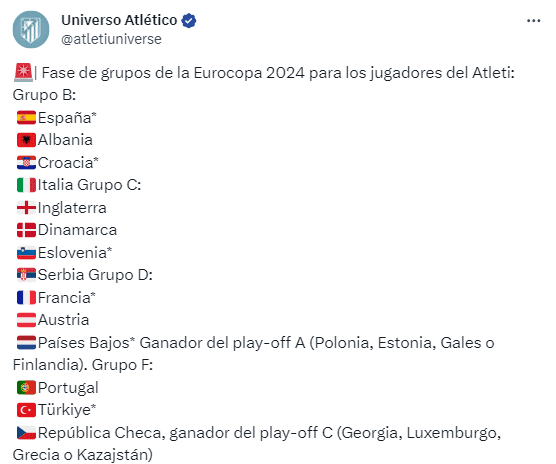Click the red siren emoji icon

tap(23, 72)
